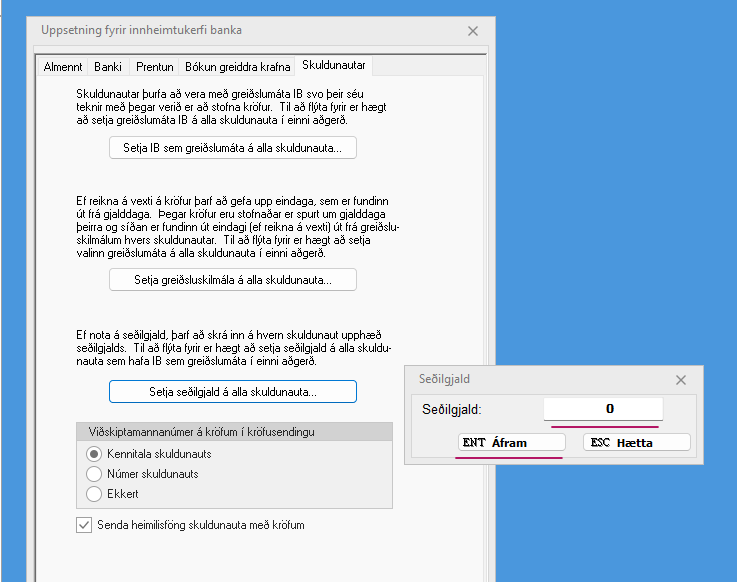Focus the Seðilgjald amount input field
Viewport: 737px width, 582px height.
[x=603, y=409]
